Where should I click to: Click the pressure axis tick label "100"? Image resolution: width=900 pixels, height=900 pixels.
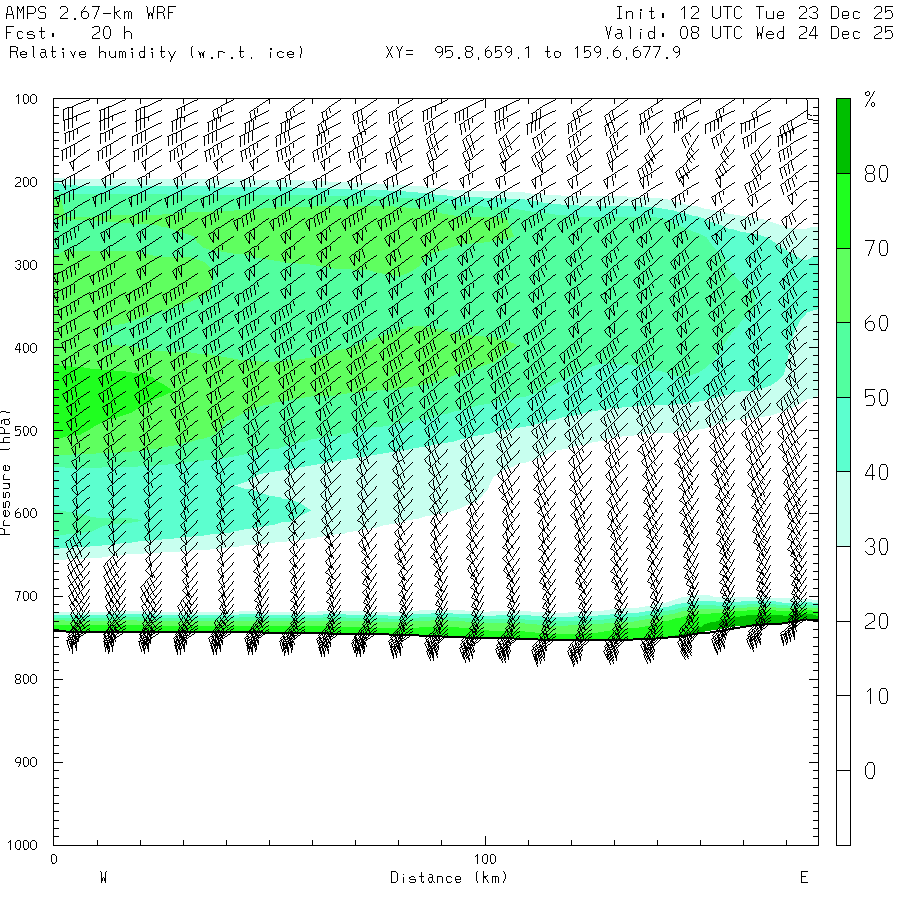[x=26, y=99]
